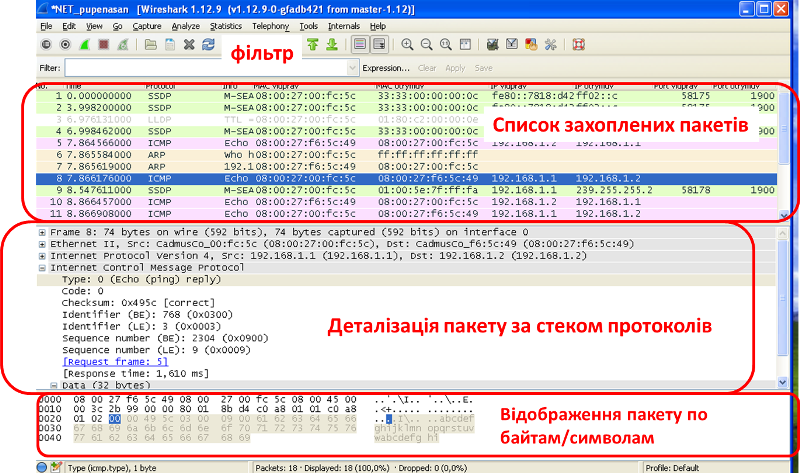Expand the Ethernet II tree node

(41, 243)
